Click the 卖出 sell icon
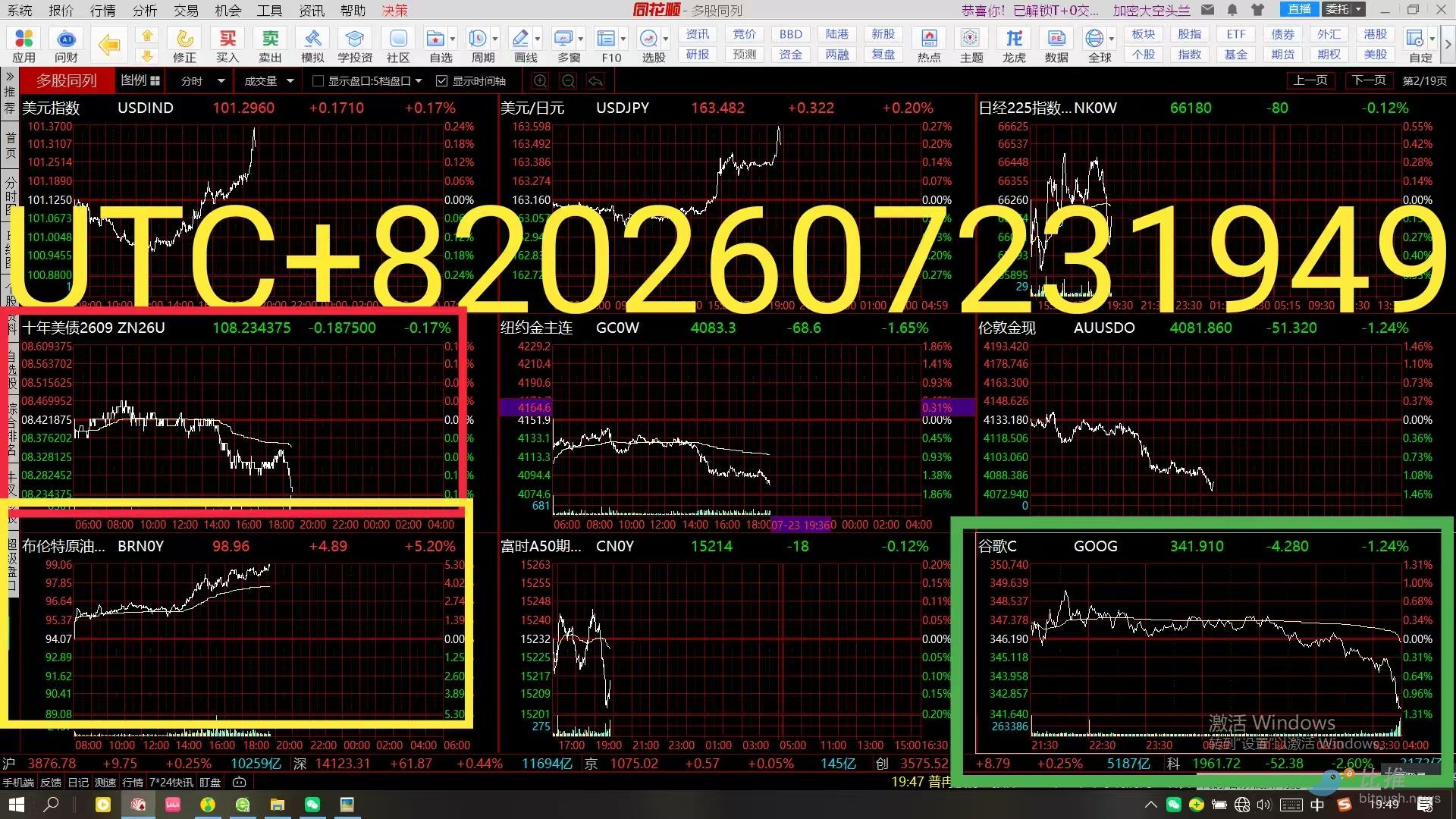Screen dimensions: 1456x819 click(270, 45)
